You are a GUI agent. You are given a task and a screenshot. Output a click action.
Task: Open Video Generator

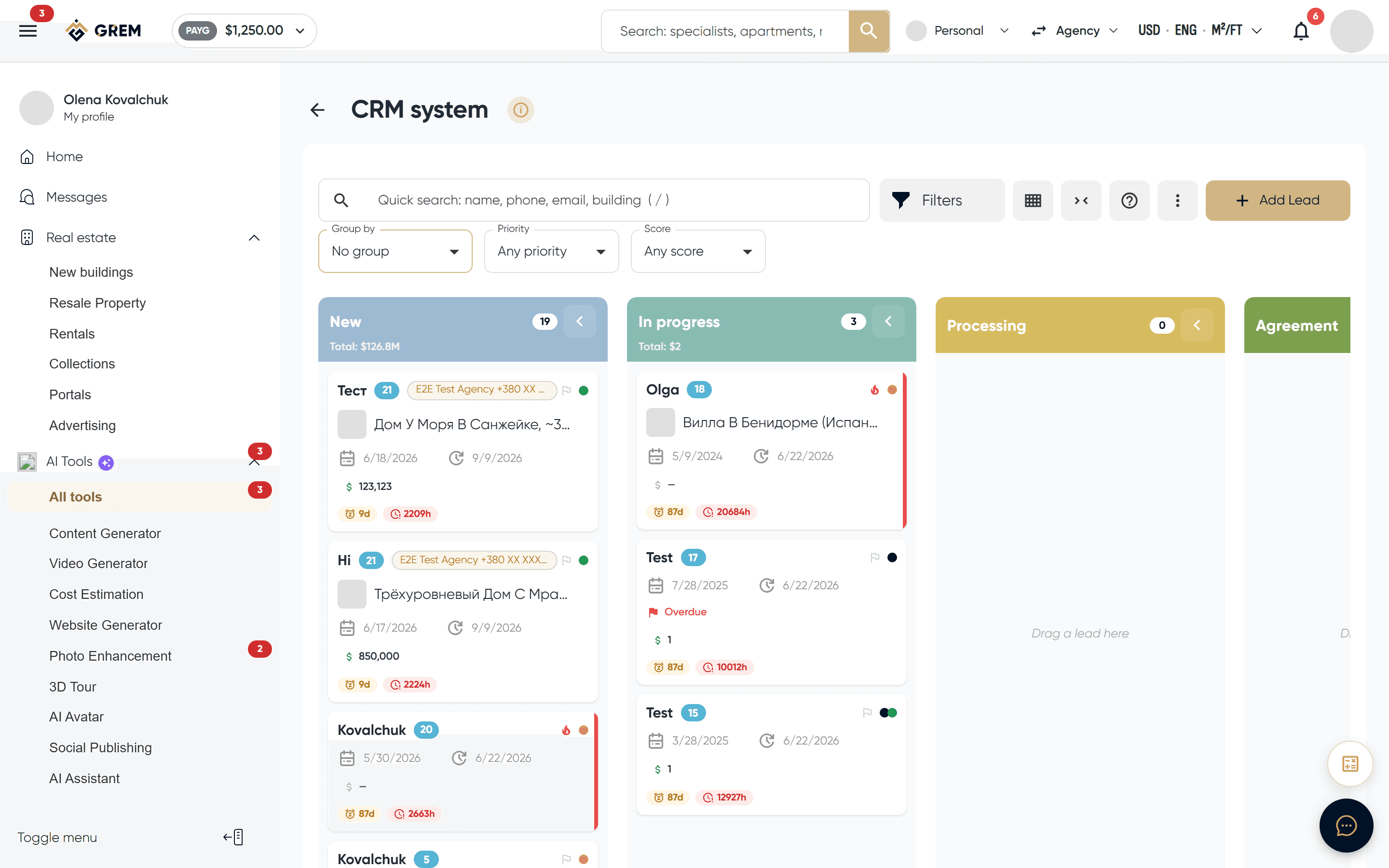(x=98, y=563)
